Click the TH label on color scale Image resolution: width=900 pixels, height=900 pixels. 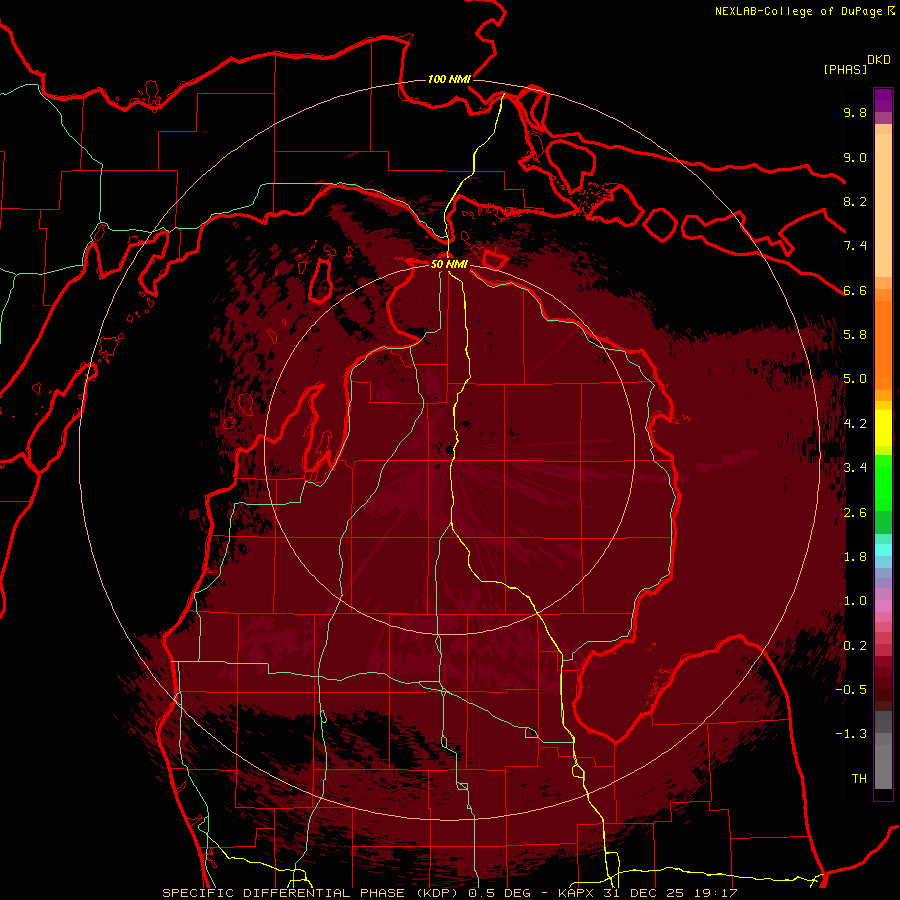click(859, 779)
